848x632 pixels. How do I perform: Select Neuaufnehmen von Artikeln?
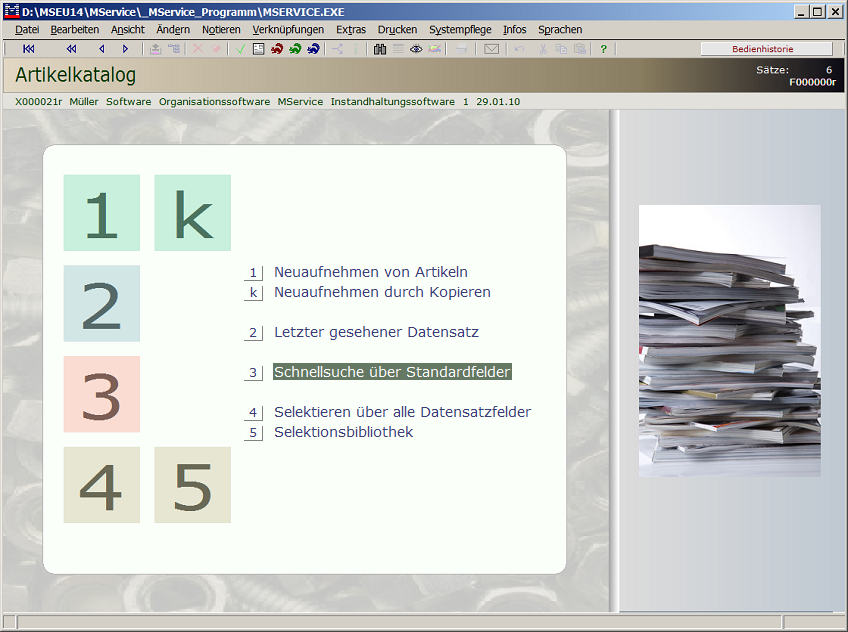tap(370, 272)
